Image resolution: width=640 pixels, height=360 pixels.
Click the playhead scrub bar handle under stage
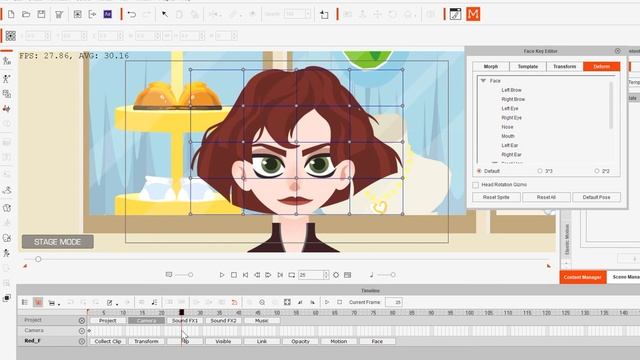click(38, 259)
